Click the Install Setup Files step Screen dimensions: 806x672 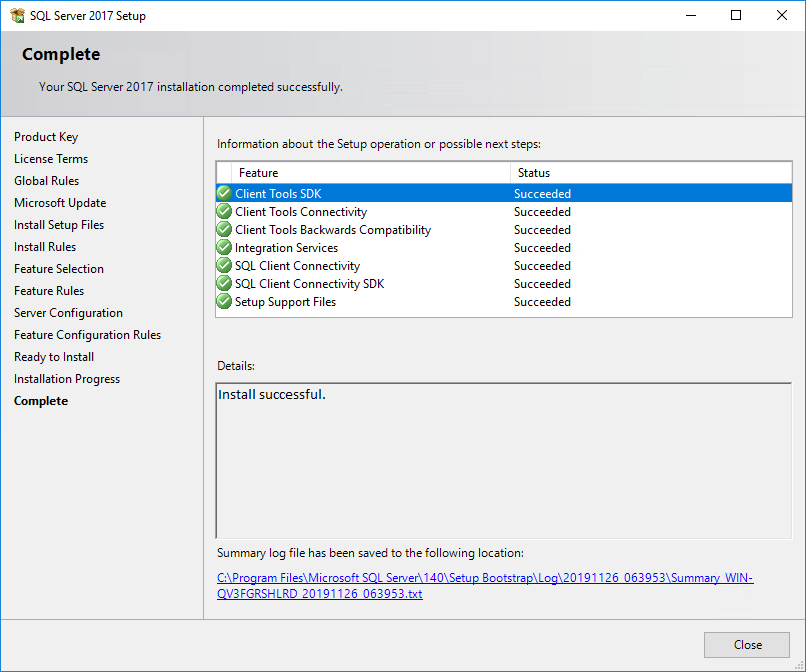click(59, 225)
